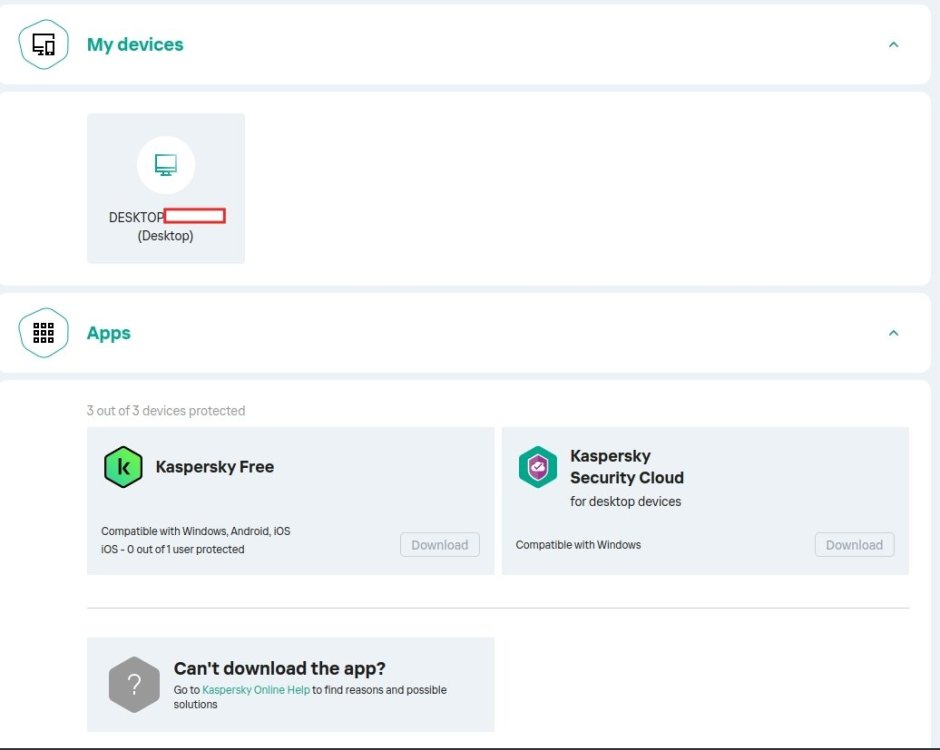Click the Apps grid section icon
The image size is (940, 750).
pyautogui.click(x=43, y=333)
